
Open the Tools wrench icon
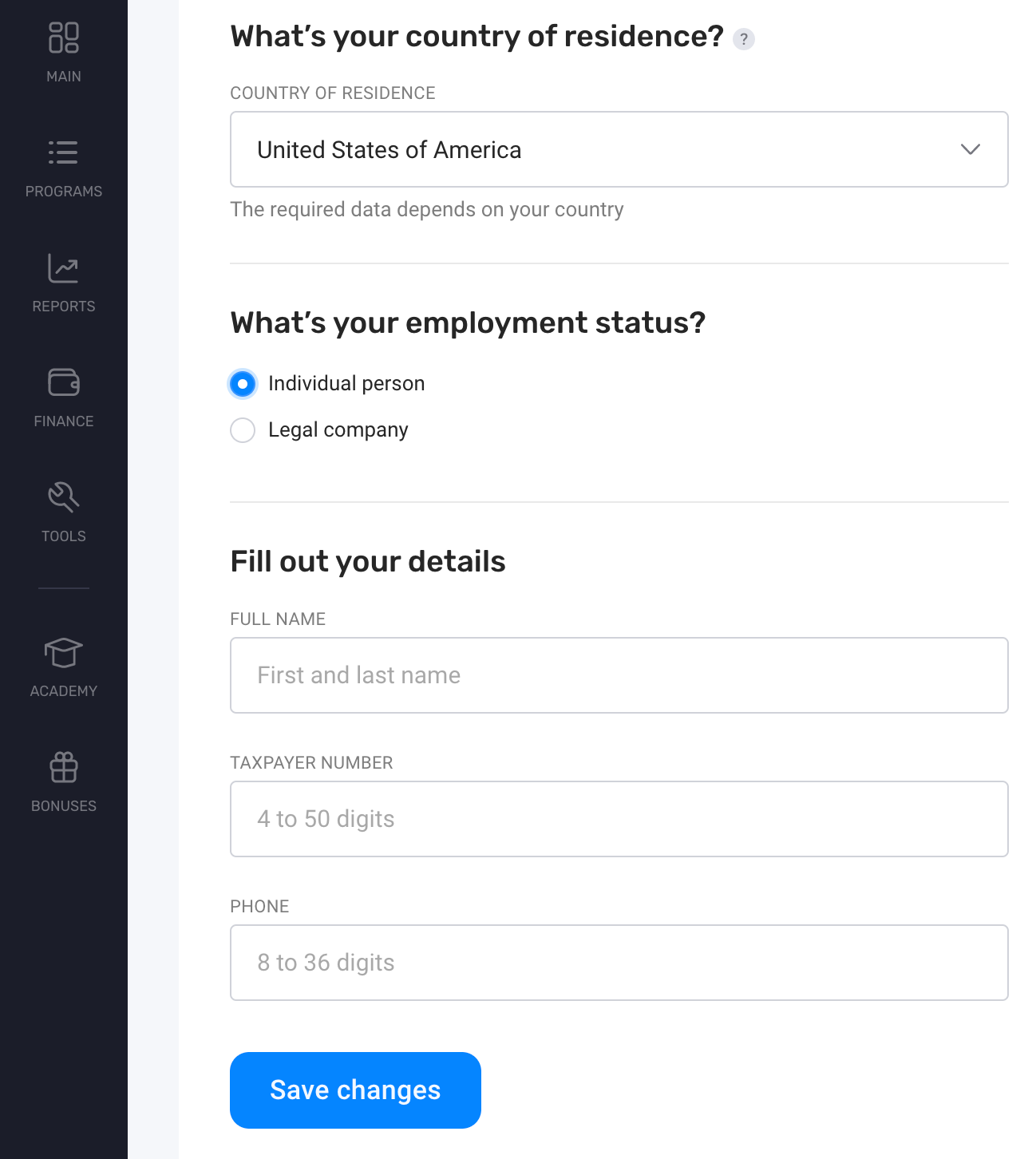pyautogui.click(x=64, y=497)
